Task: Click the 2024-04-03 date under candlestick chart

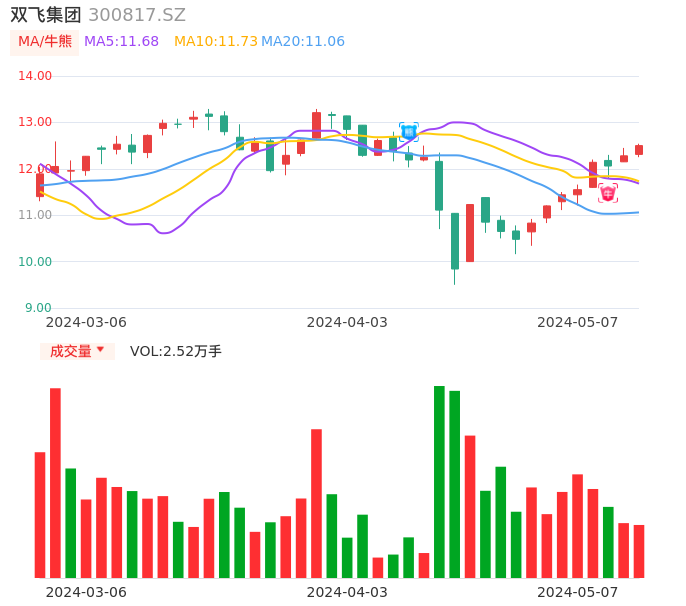Action: tap(347, 322)
